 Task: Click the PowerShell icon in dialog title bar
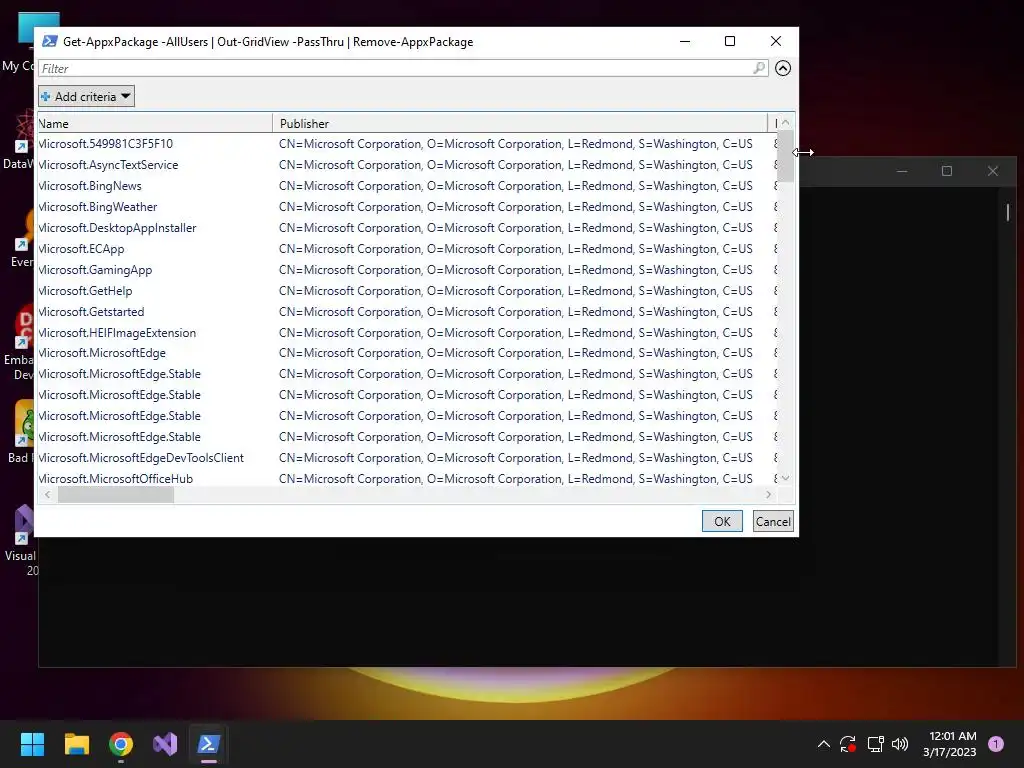(50, 41)
